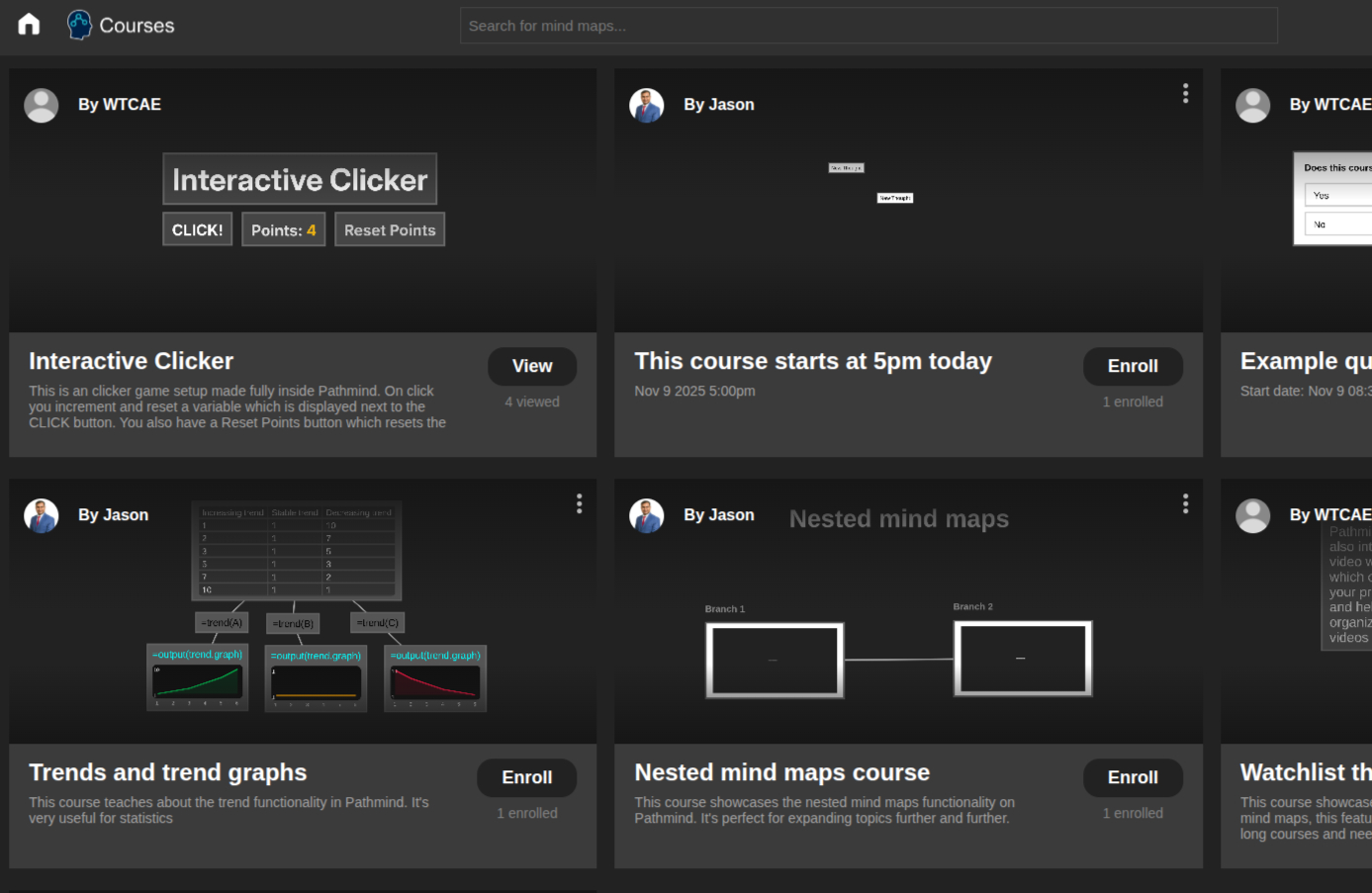View the Interactive Clicker course
Screen dimensions: 1372x893
pyautogui.click(x=531, y=366)
